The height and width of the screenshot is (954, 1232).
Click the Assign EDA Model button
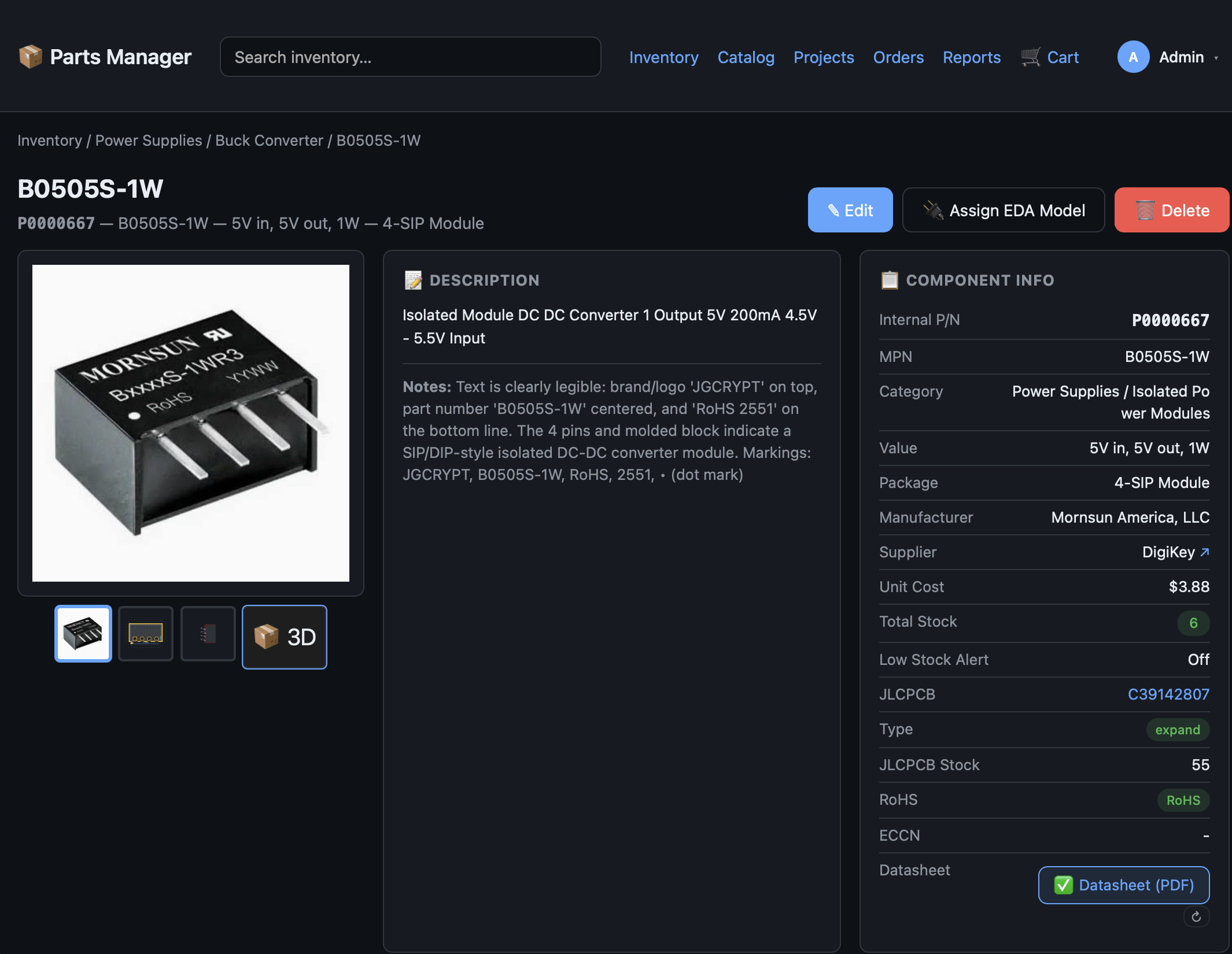tap(1003, 210)
